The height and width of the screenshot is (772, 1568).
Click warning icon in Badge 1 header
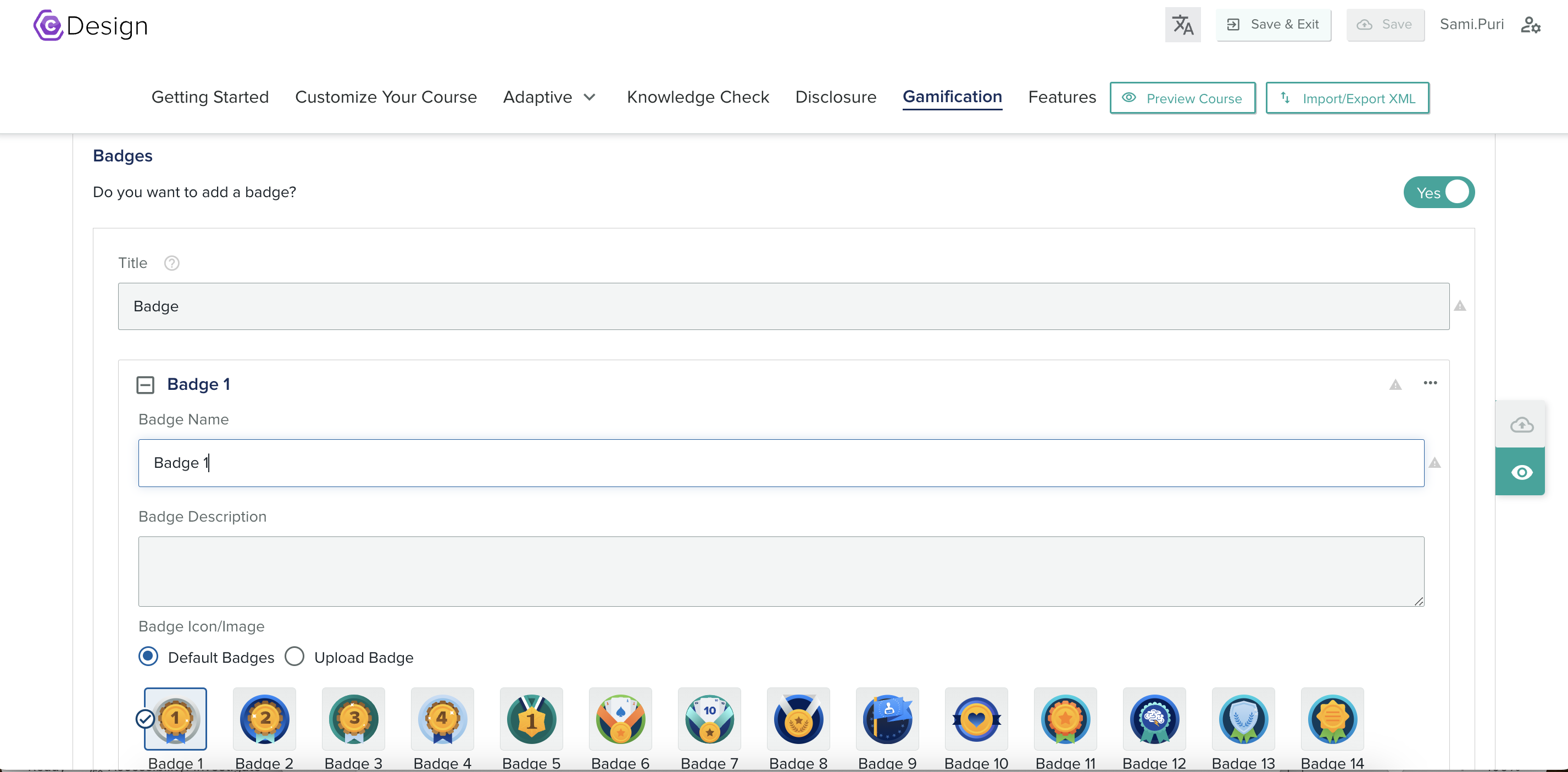1395,384
